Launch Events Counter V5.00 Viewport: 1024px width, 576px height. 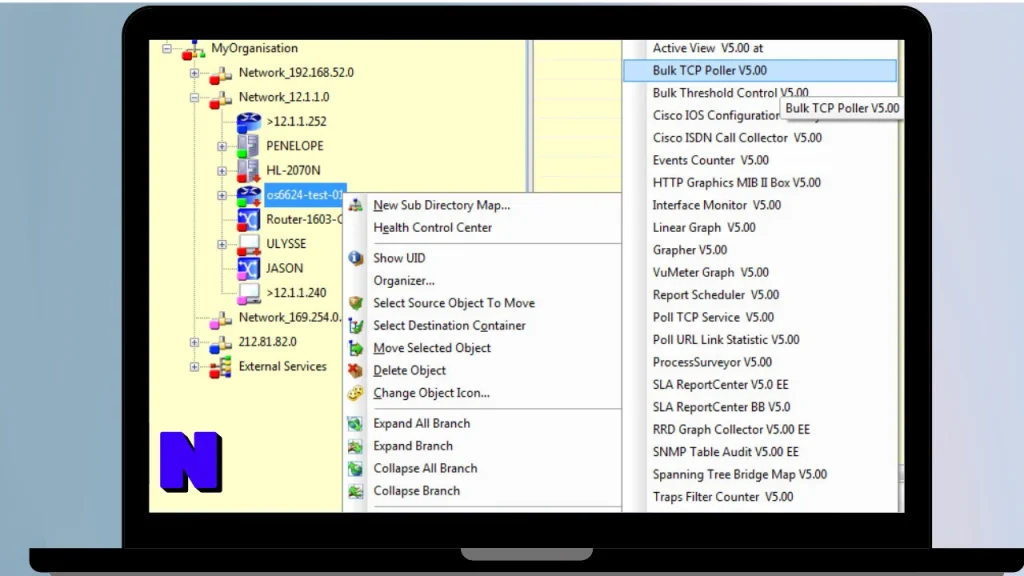click(760, 160)
